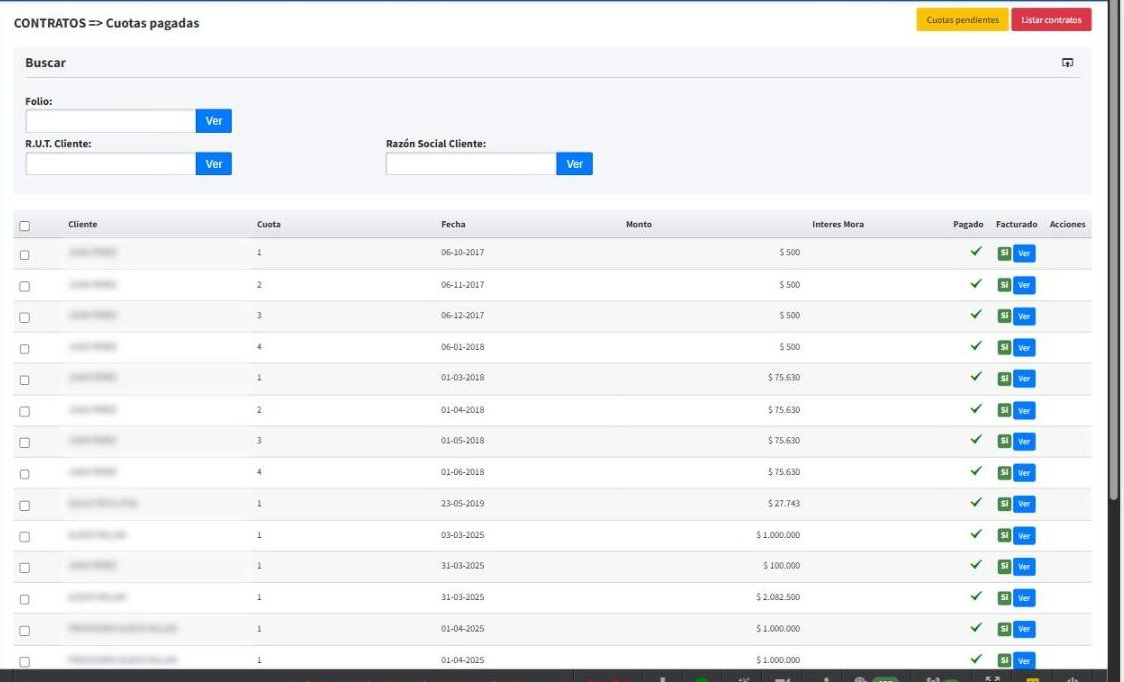Check the row dated 06-10-2017
Screen dimensions: 1124x682
pos(24,255)
